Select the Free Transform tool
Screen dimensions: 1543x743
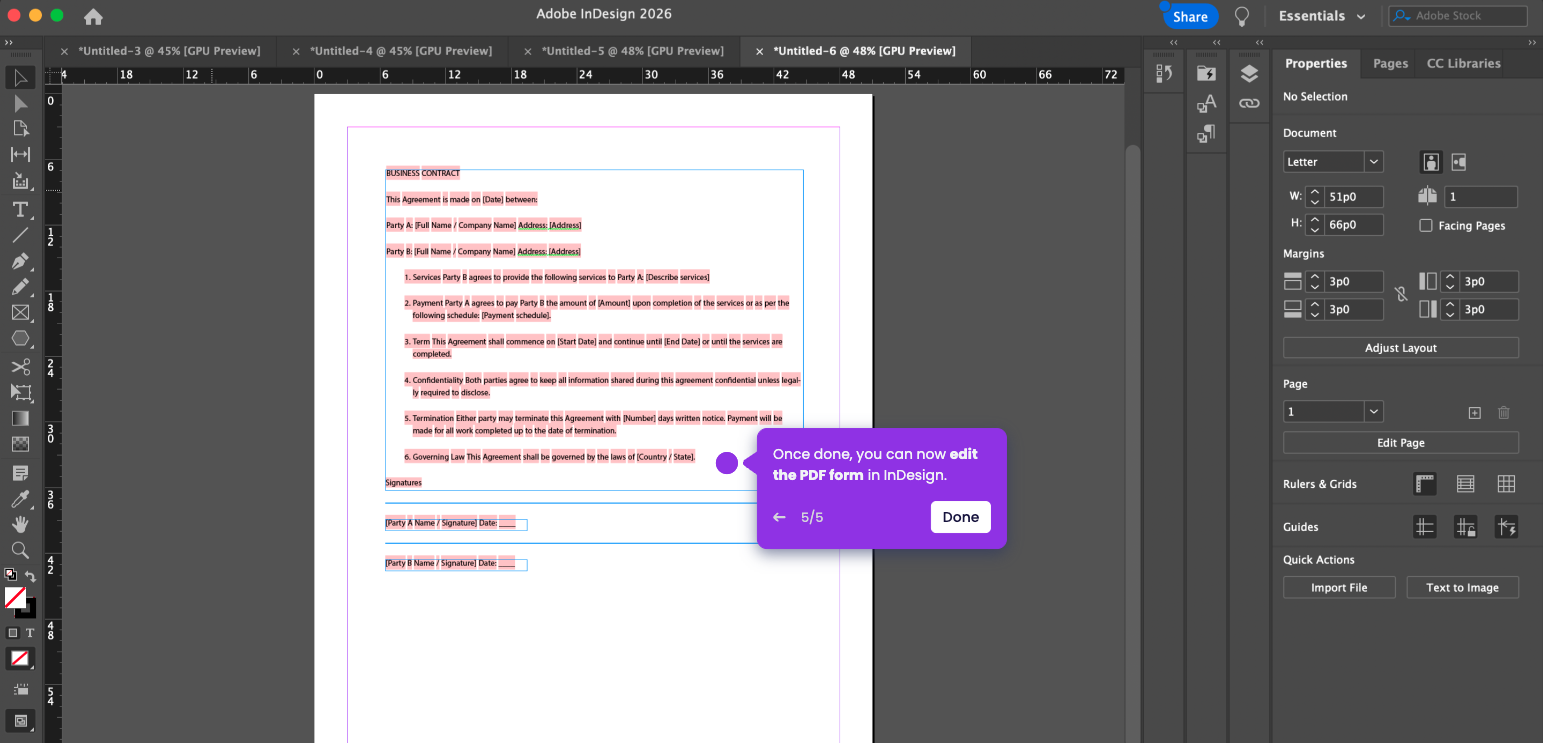pyautogui.click(x=20, y=393)
